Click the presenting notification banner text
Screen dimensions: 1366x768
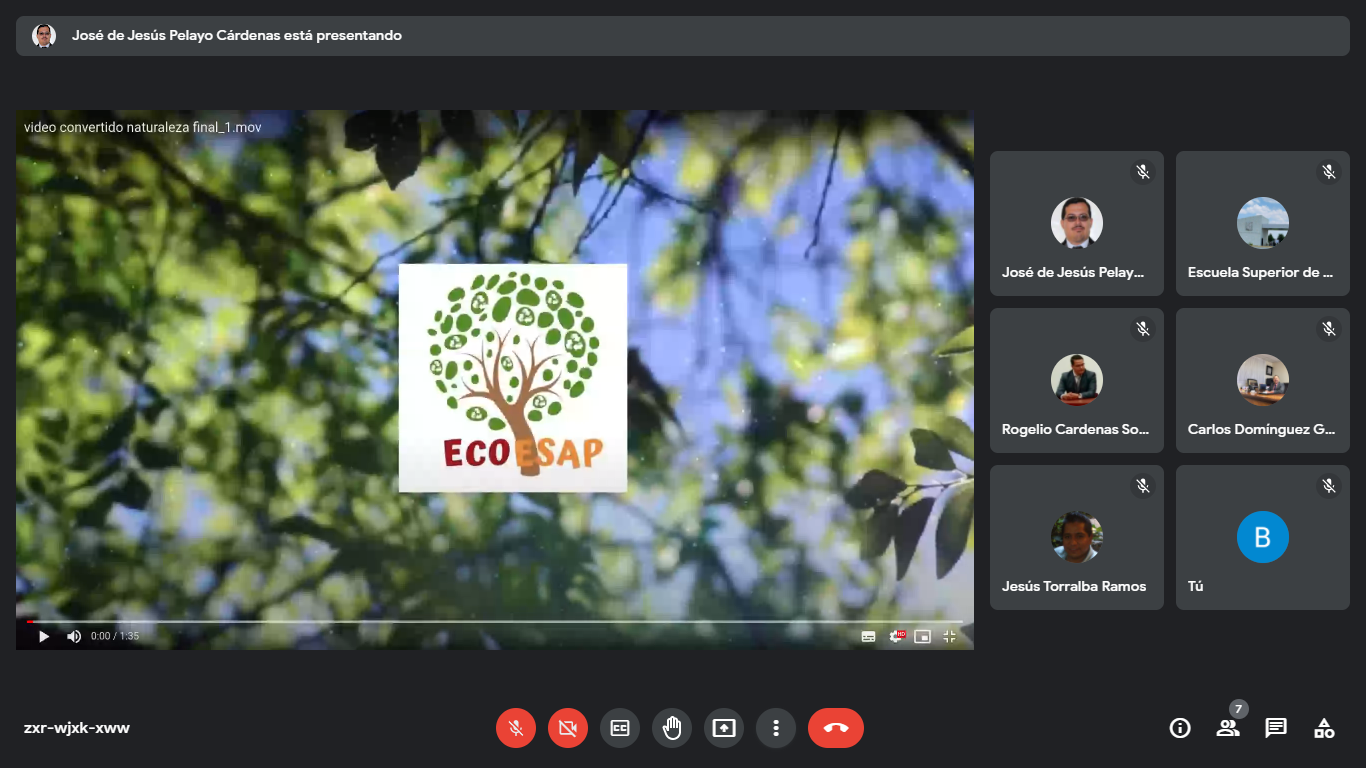click(x=237, y=35)
